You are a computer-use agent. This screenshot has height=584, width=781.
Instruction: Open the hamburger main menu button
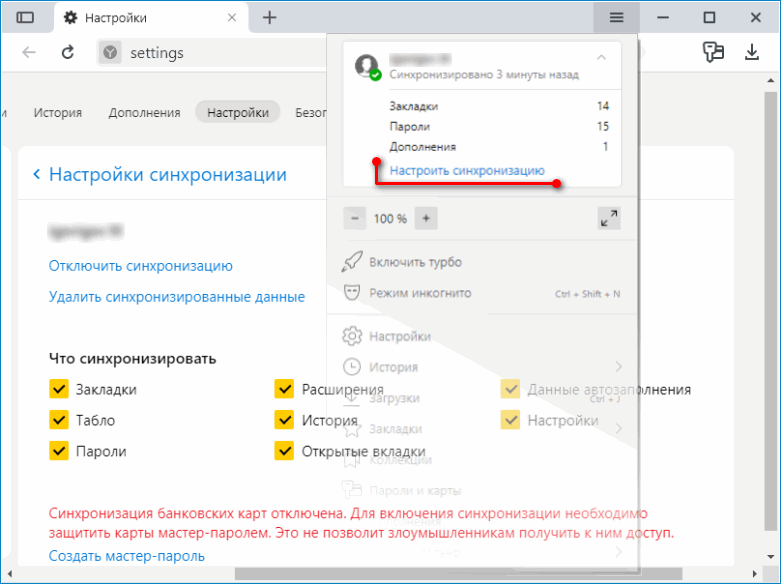click(x=617, y=17)
